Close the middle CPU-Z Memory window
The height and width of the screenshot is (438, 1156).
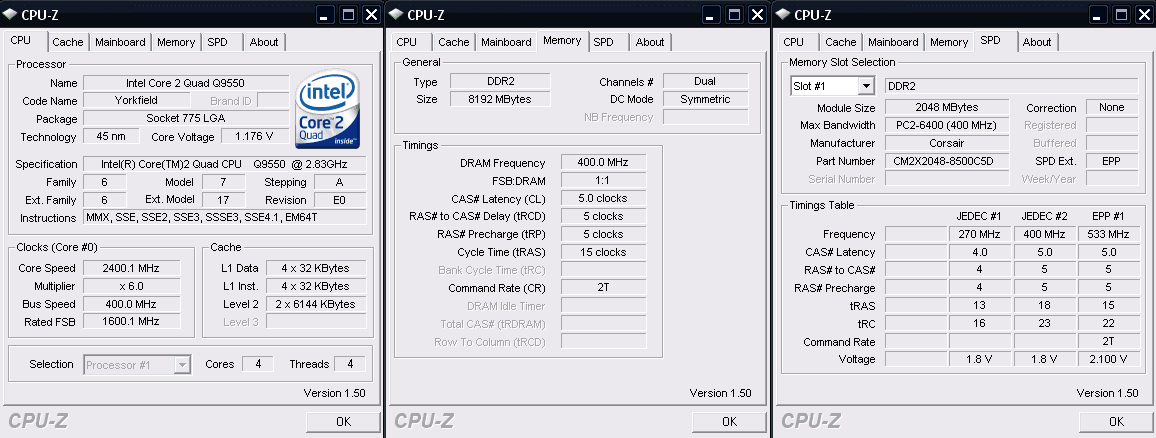coord(758,14)
